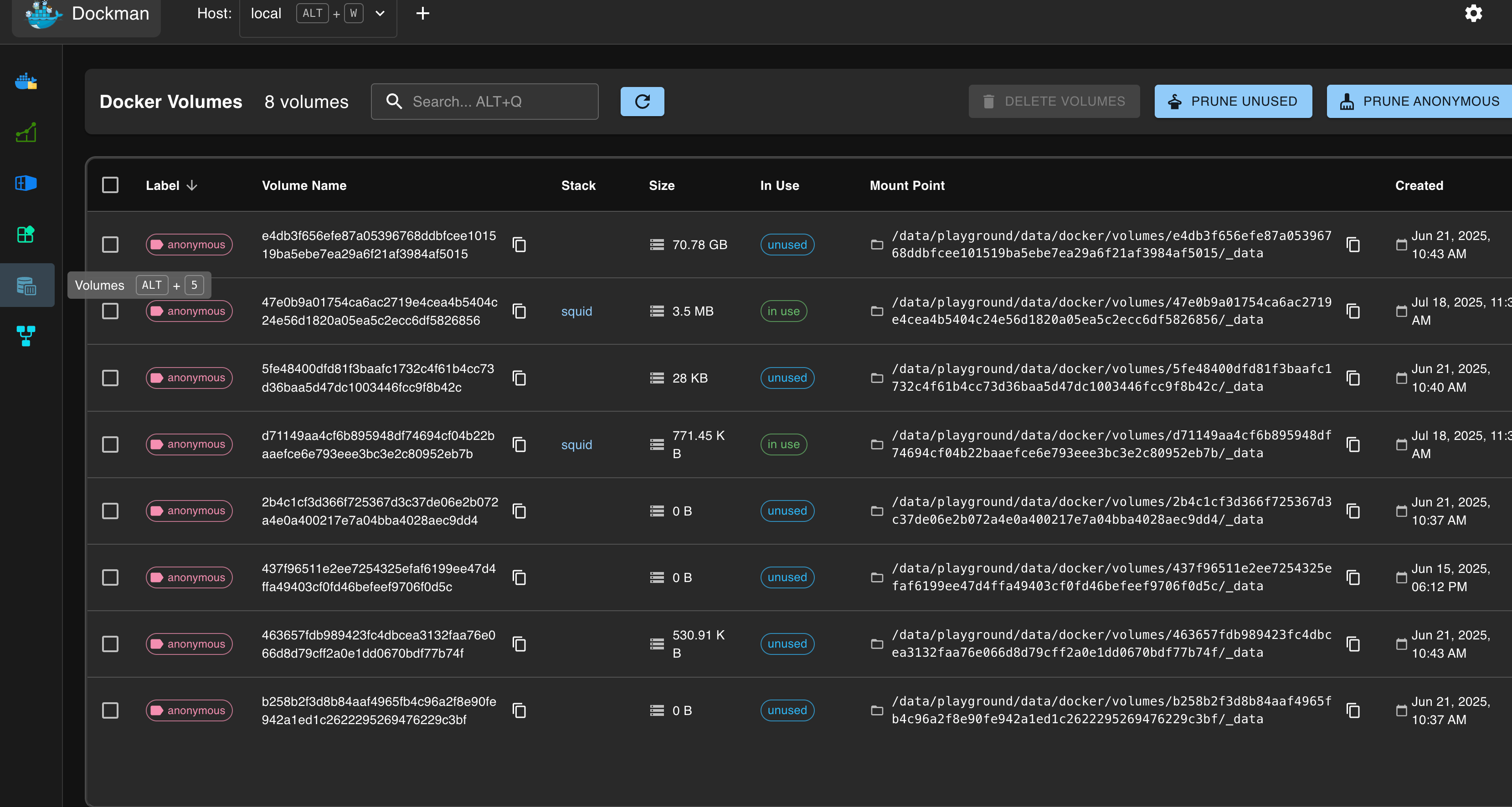
Task: Click the Delete Volumes button
Action: 1054,102
